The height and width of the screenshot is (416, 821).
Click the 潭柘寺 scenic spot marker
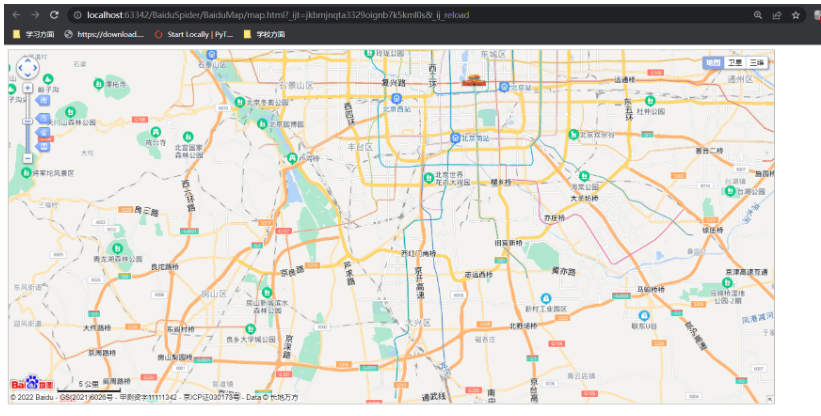[x=98, y=84]
